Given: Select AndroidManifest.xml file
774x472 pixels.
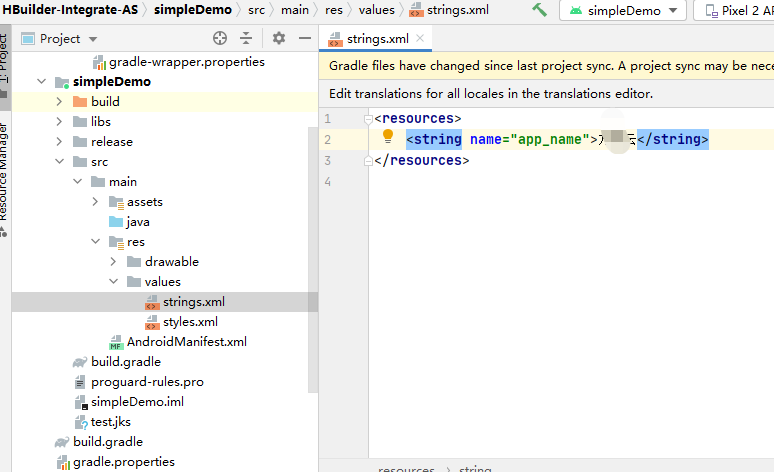Looking at the screenshot, I should click(x=178, y=342).
